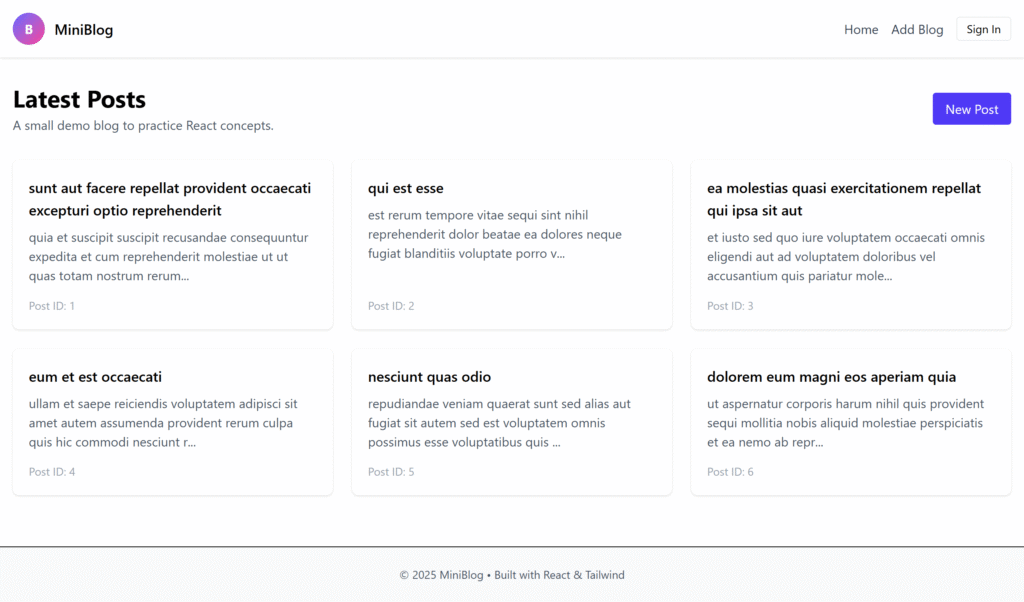Click the "nesciunt quas odio" post title
This screenshot has width=1024, height=602.
(x=430, y=377)
